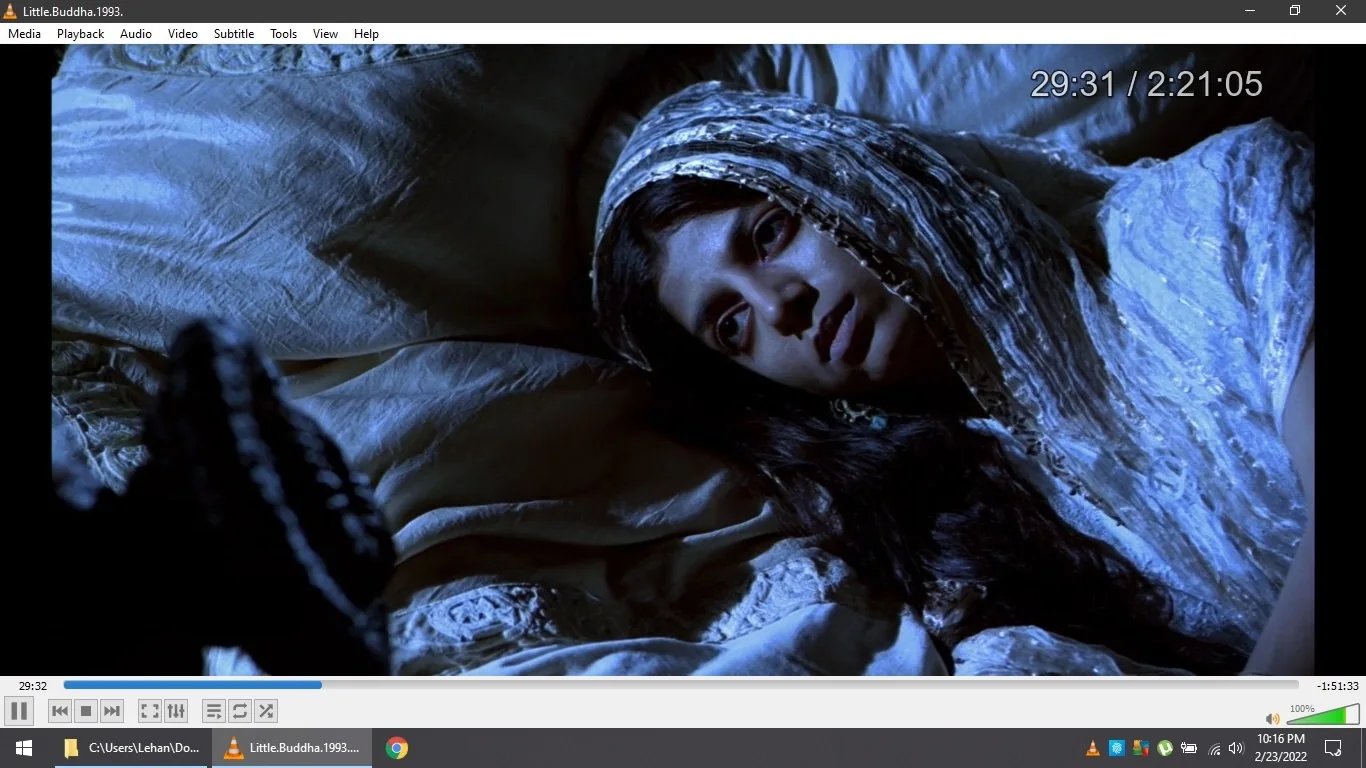Seek within the playback progress bar

coord(681,685)
